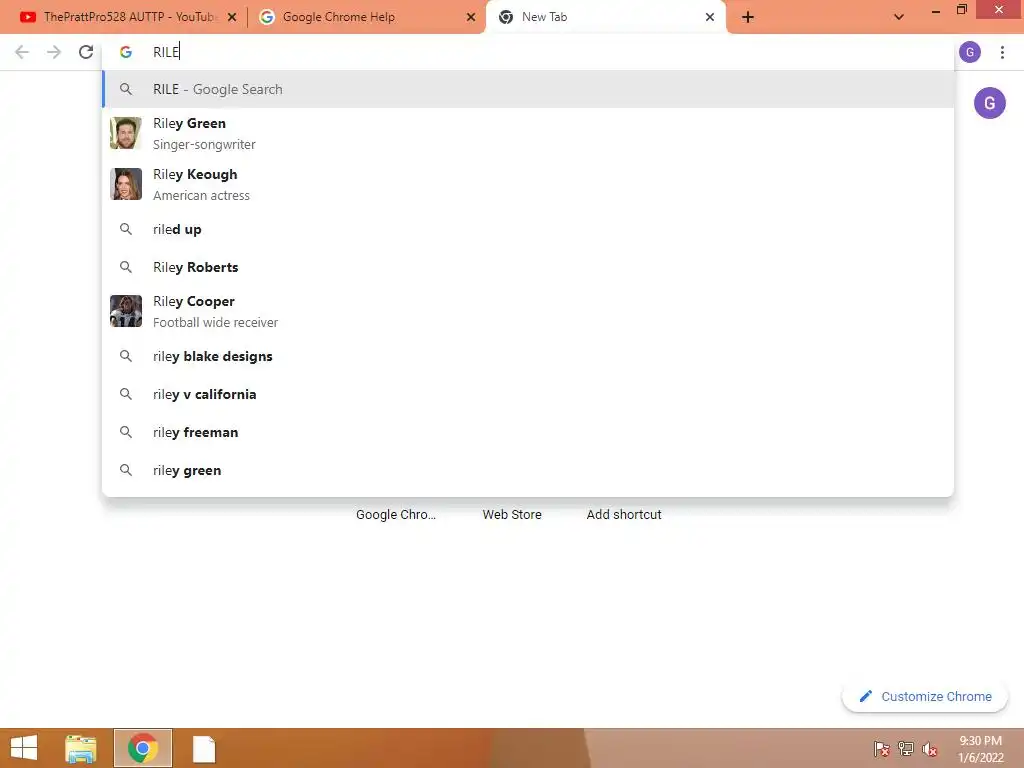
Task: Select RILE - Google Search suggestion
Action: [x=528, y=89]
